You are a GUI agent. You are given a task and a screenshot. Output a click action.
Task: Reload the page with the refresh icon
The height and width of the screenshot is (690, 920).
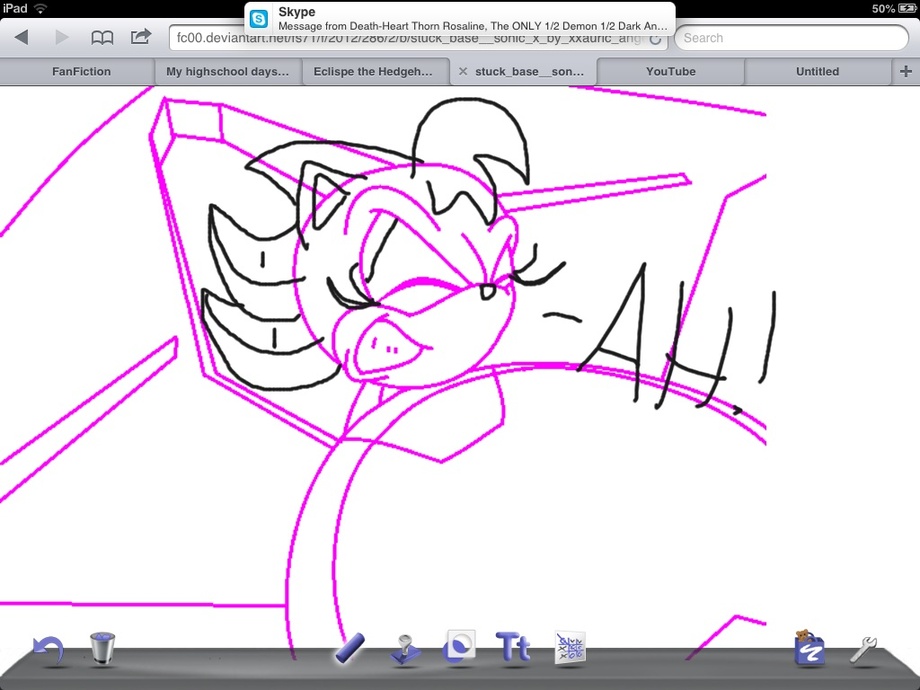pos(655,39)
